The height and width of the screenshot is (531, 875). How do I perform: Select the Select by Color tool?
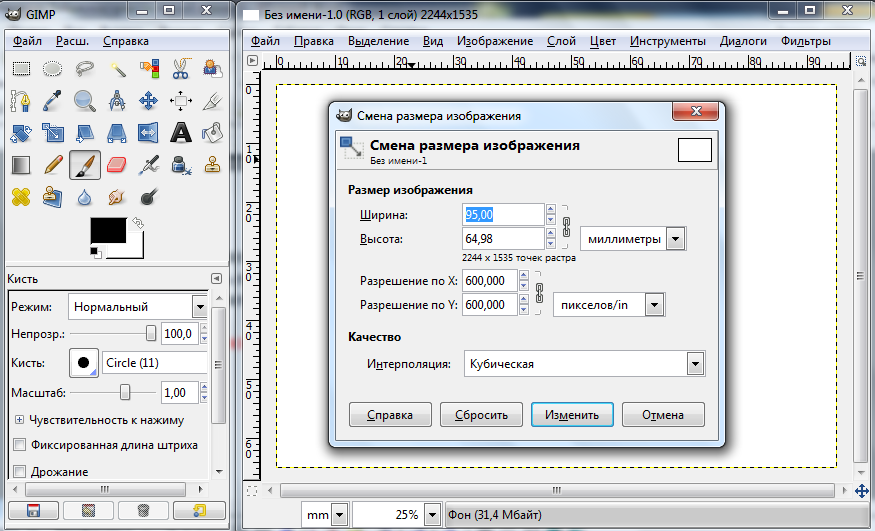[149, 69]
